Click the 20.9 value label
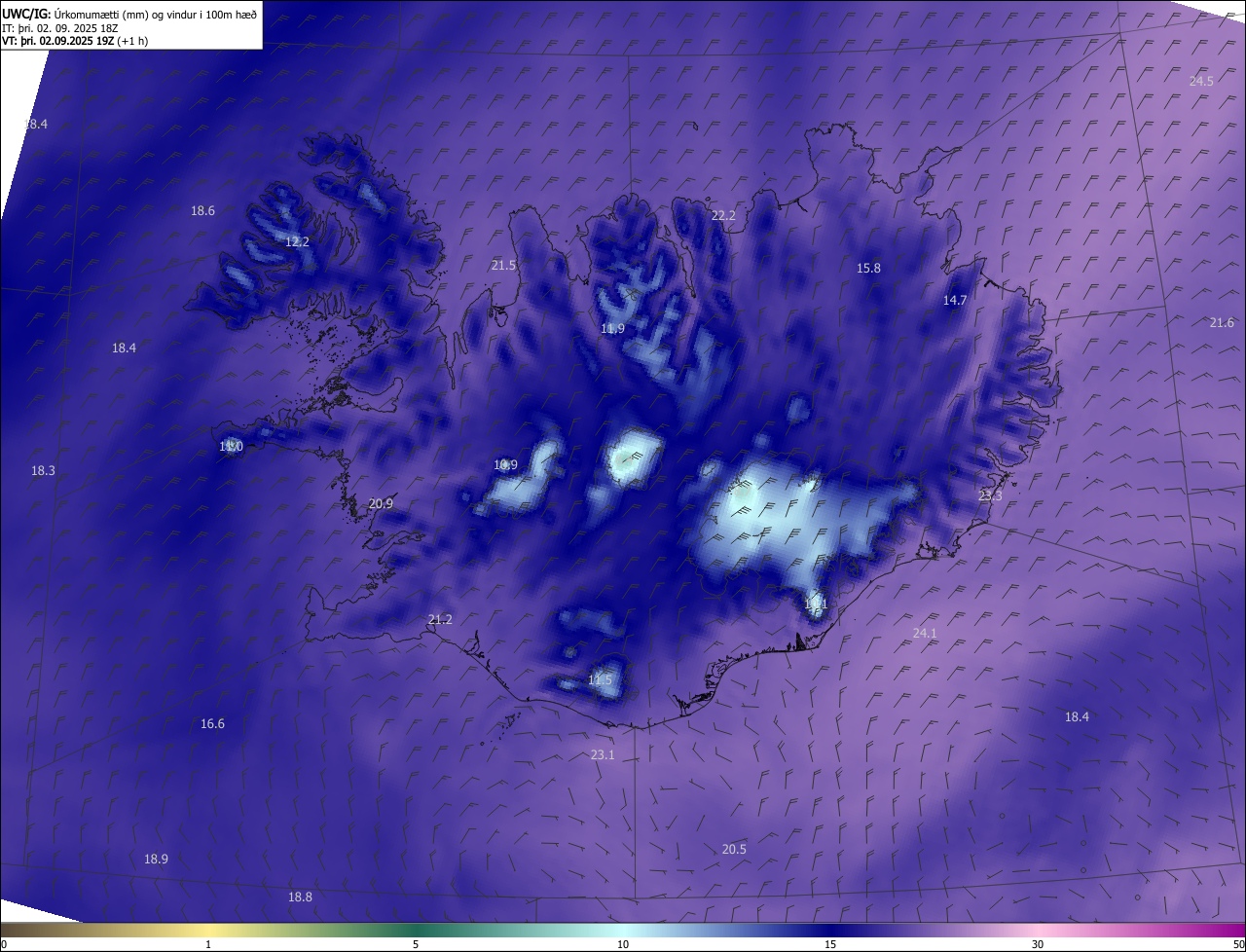1246x952 pixels. point(381,503)
